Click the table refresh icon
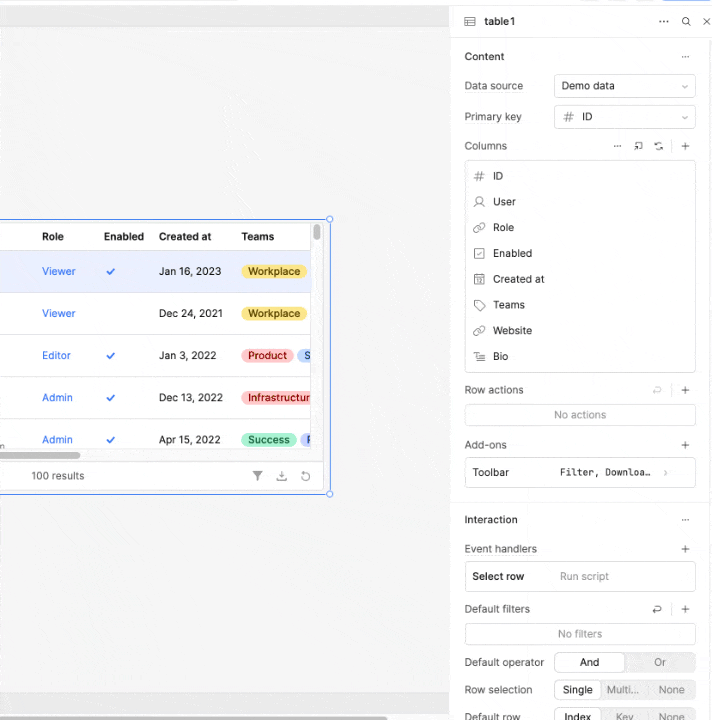 tap(305, 476)
